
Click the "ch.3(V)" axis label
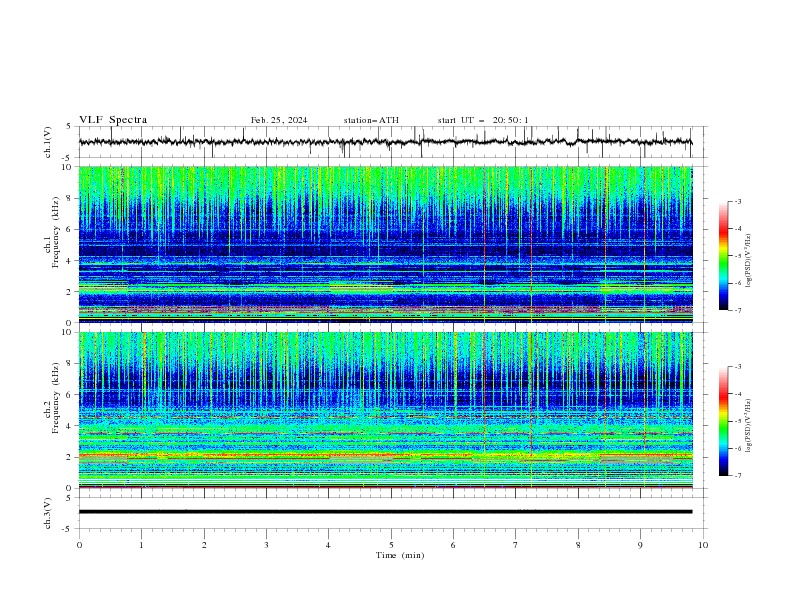coord(47,513)
